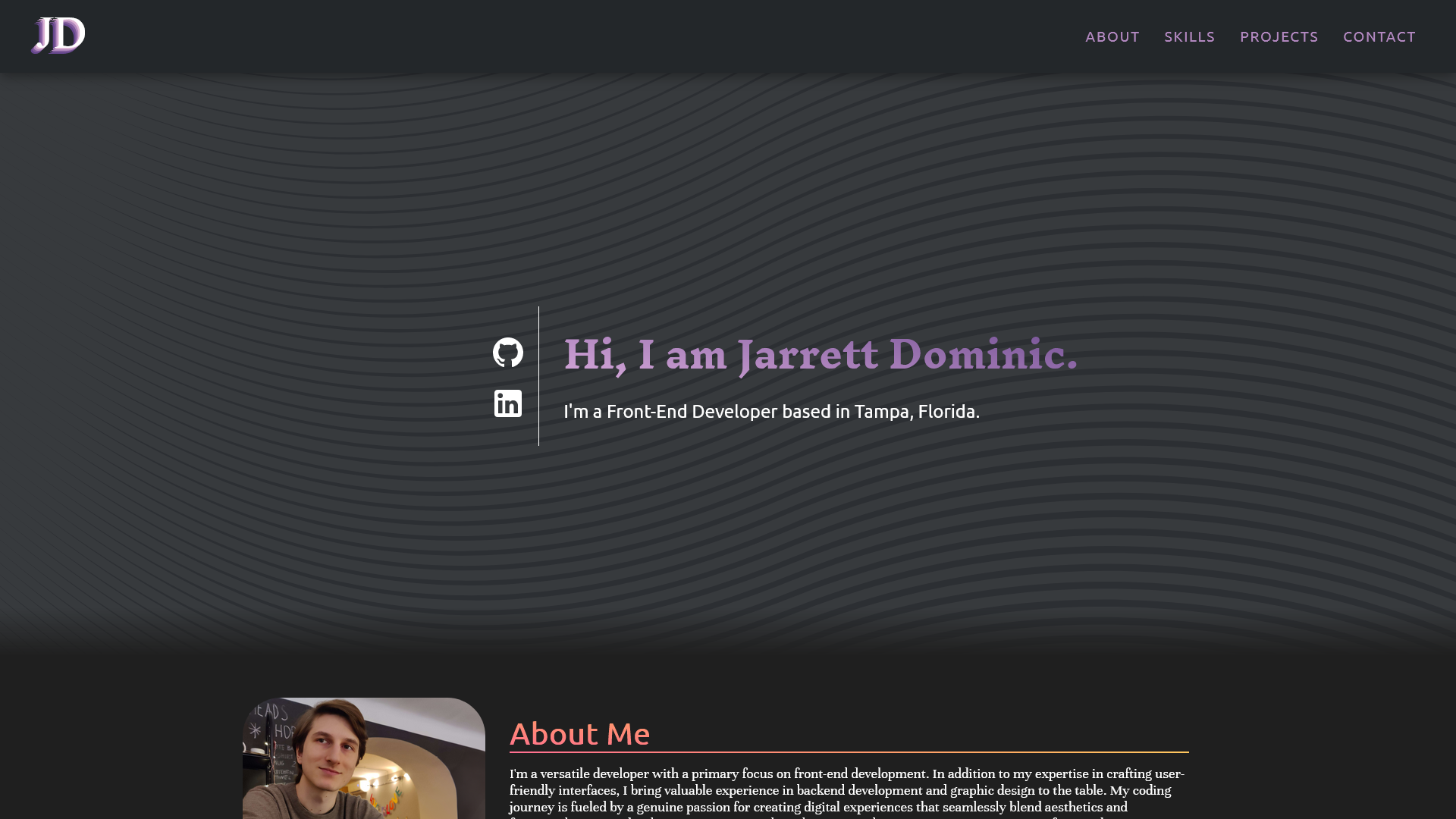Open the LinkedIn profile icon
The image size is (1456, 819).
click(x=508, y=403)
